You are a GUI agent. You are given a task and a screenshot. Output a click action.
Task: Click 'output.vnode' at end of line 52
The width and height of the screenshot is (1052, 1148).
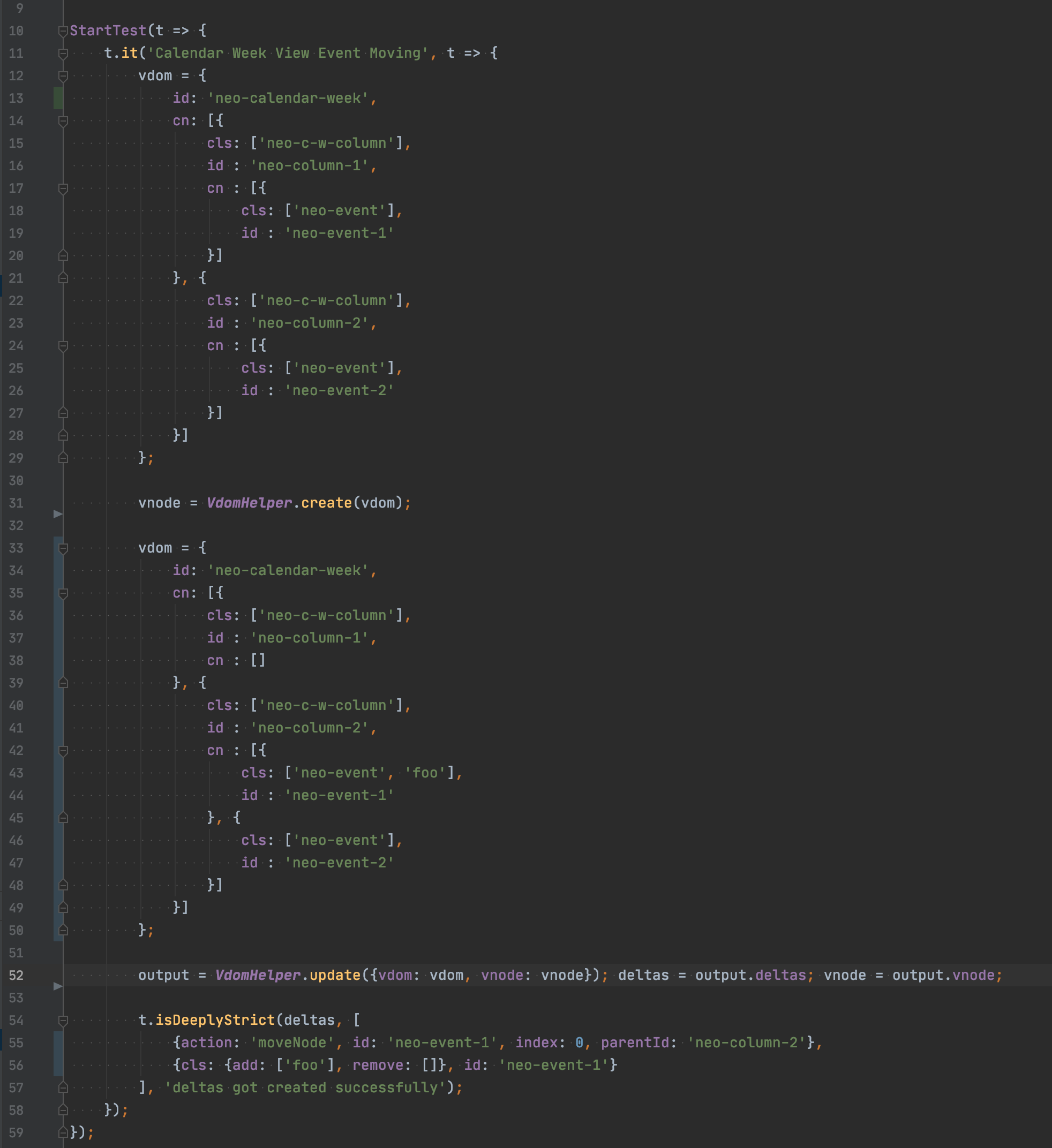(x=944, y=975)
